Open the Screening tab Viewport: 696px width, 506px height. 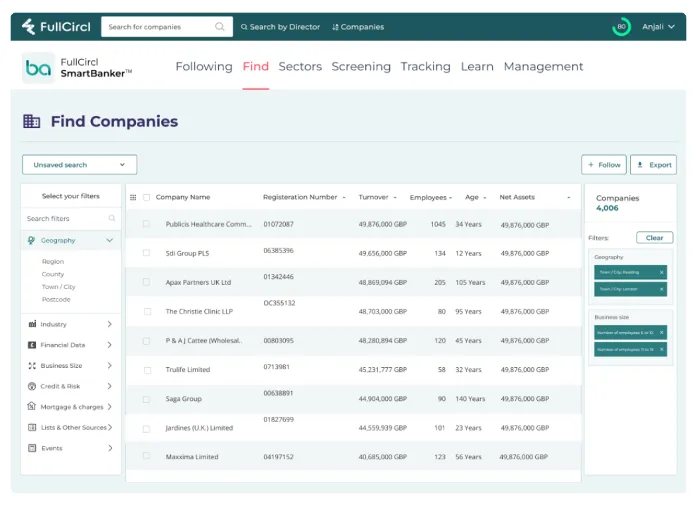click(x=361, y=67)
